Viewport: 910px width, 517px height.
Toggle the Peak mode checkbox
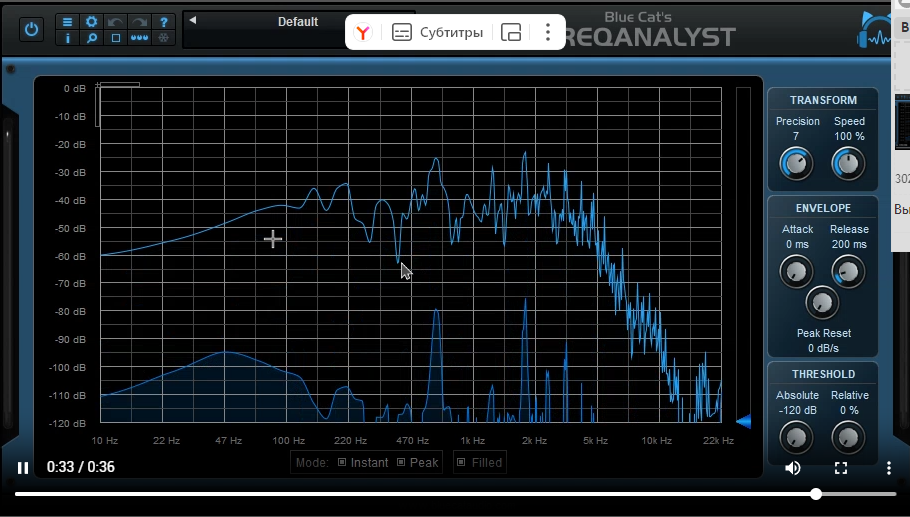coord(401,462)
